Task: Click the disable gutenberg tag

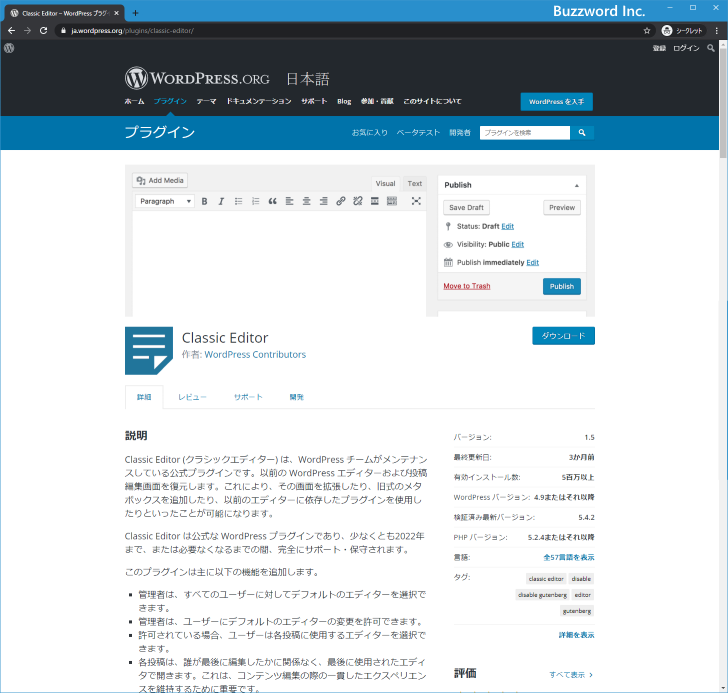Action: tap(542, 595)
